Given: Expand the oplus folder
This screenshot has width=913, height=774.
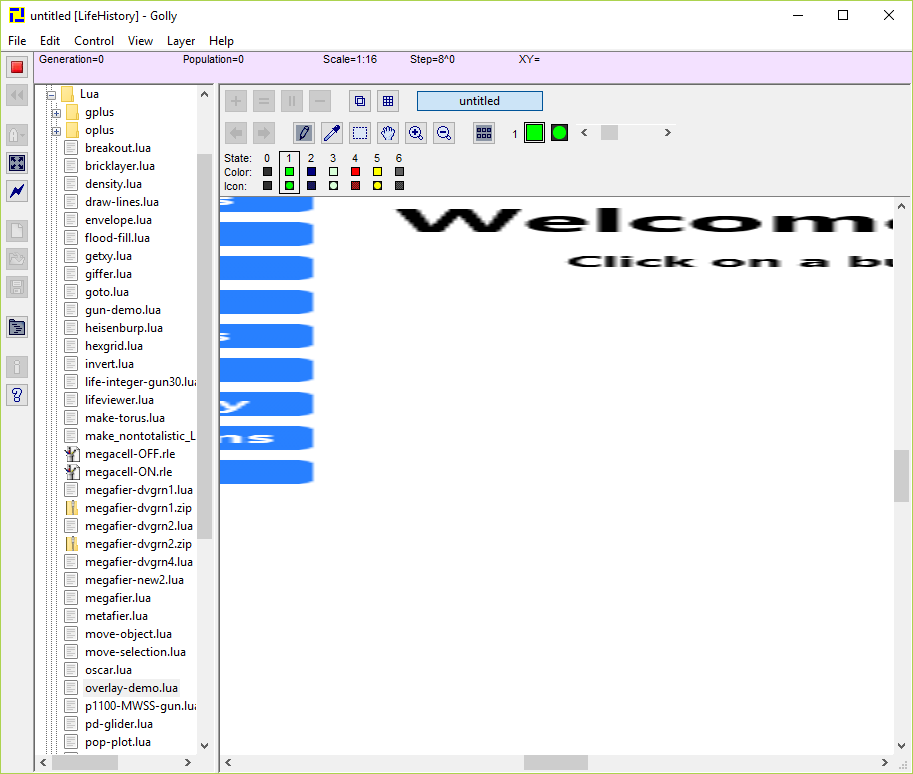Looking at the screenshot, I should [x=56, y=131].
